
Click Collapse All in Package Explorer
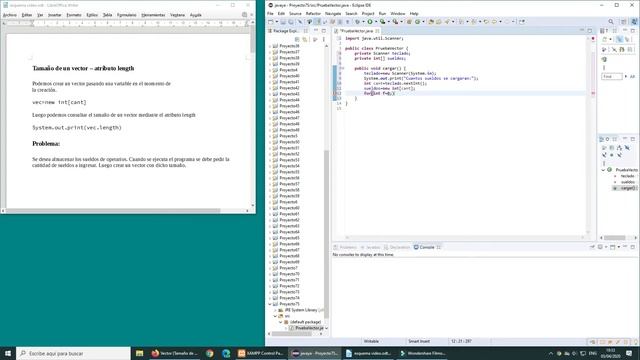click(297, 39)
